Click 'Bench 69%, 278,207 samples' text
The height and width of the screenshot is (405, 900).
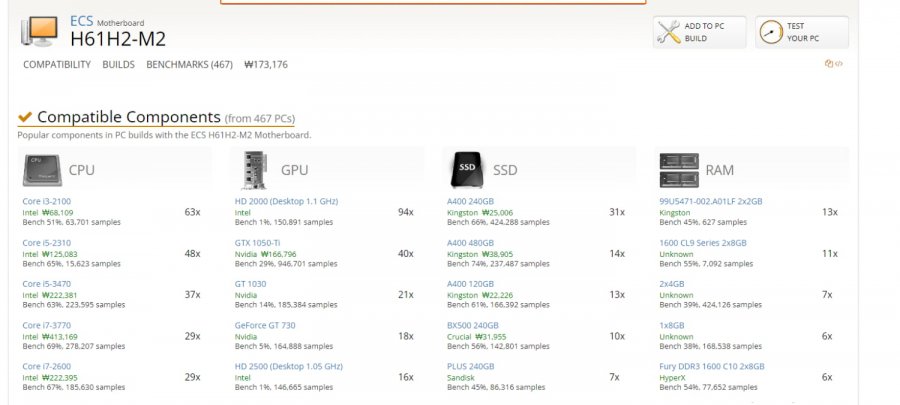coord(73,346)
